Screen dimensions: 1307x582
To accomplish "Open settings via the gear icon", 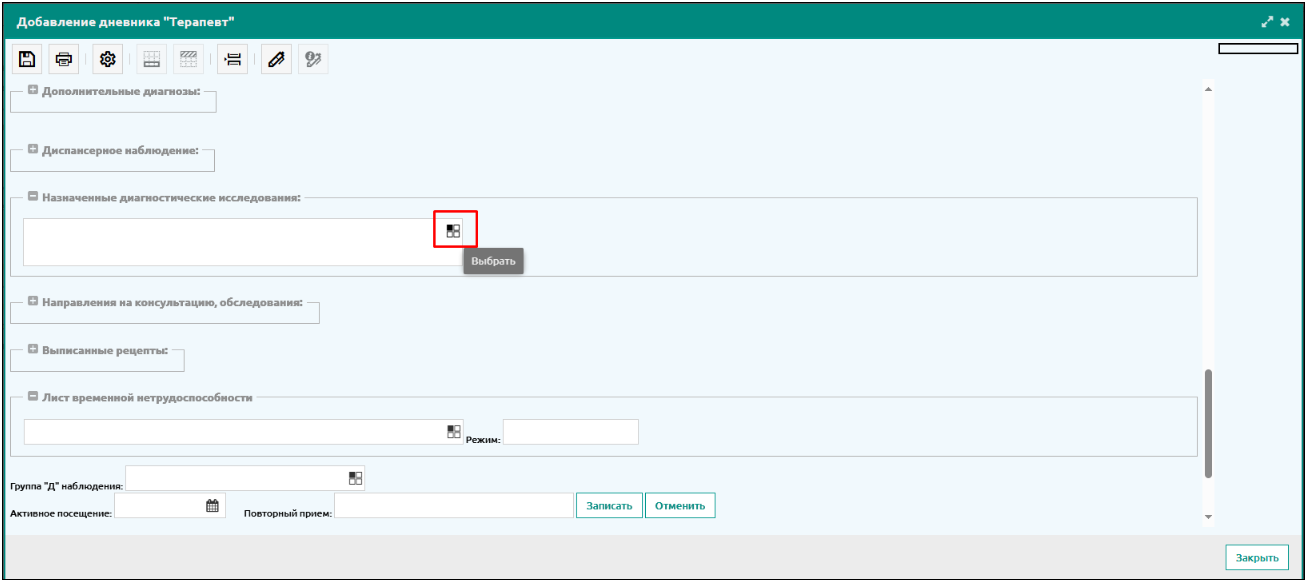I will [x=108, y=60].
